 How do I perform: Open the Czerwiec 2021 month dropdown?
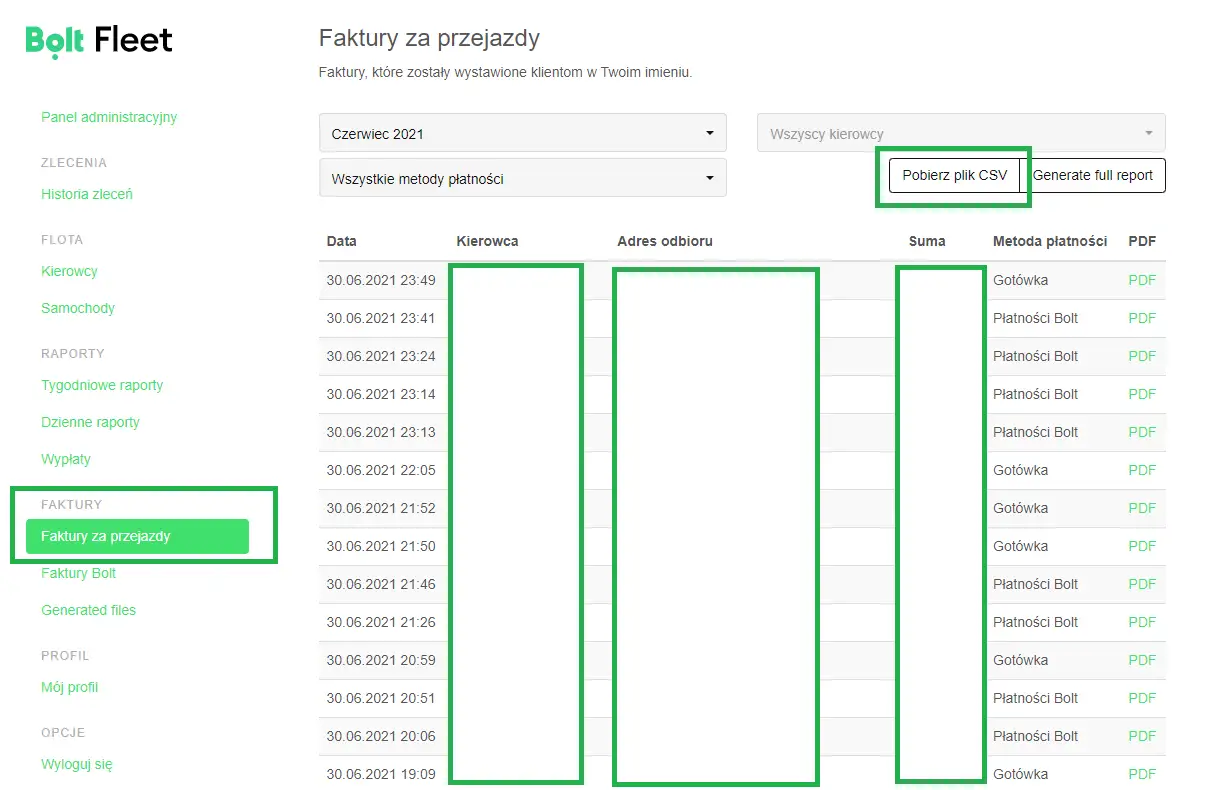pyautogui.click(x=522, y=133)
